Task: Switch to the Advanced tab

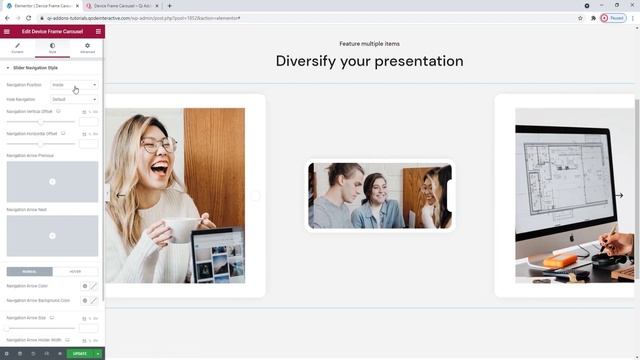Action: [x=87, y=48]
